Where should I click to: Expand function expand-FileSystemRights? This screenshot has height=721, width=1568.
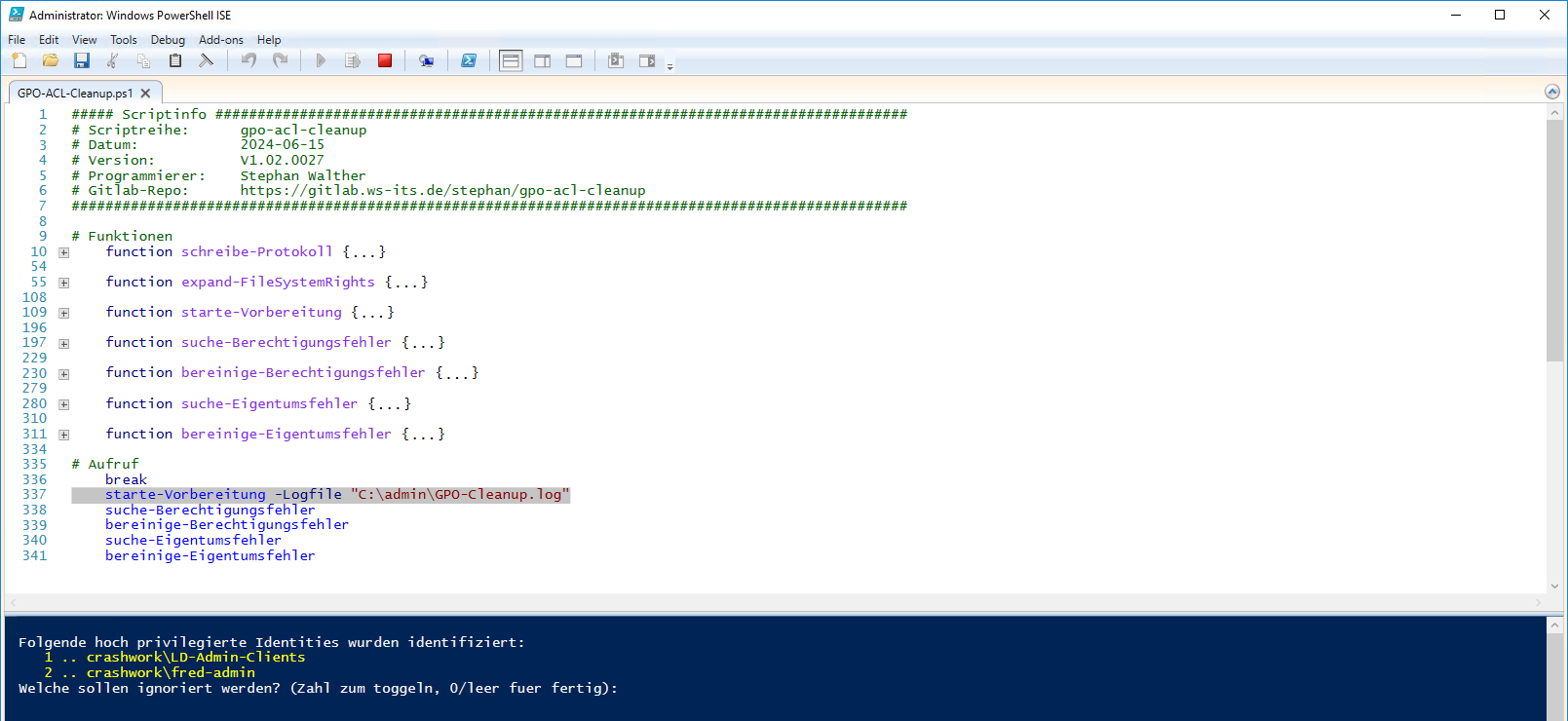(x=64, y=283)
